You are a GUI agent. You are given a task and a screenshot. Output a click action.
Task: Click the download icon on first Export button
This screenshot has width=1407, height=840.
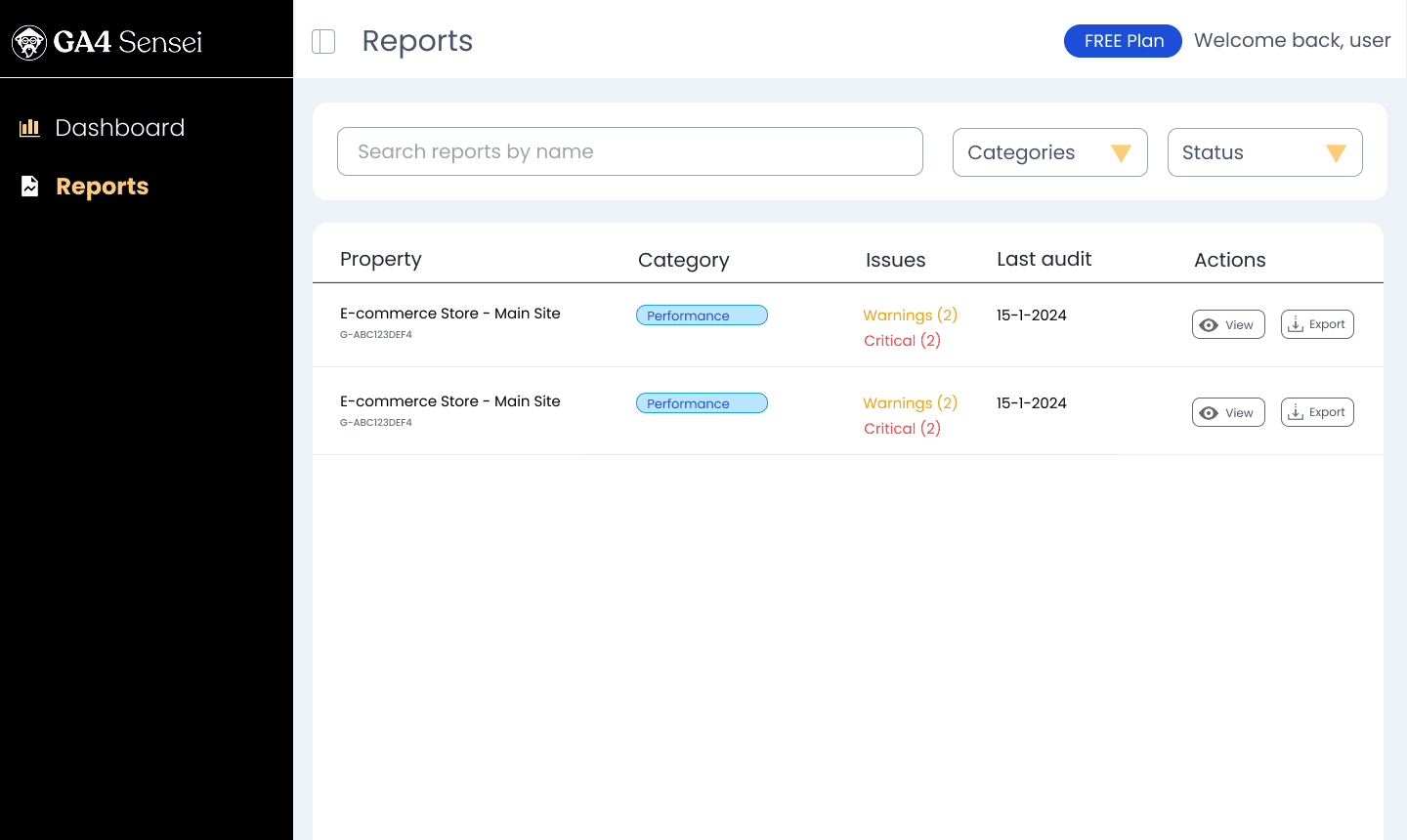coord(1295,323)
